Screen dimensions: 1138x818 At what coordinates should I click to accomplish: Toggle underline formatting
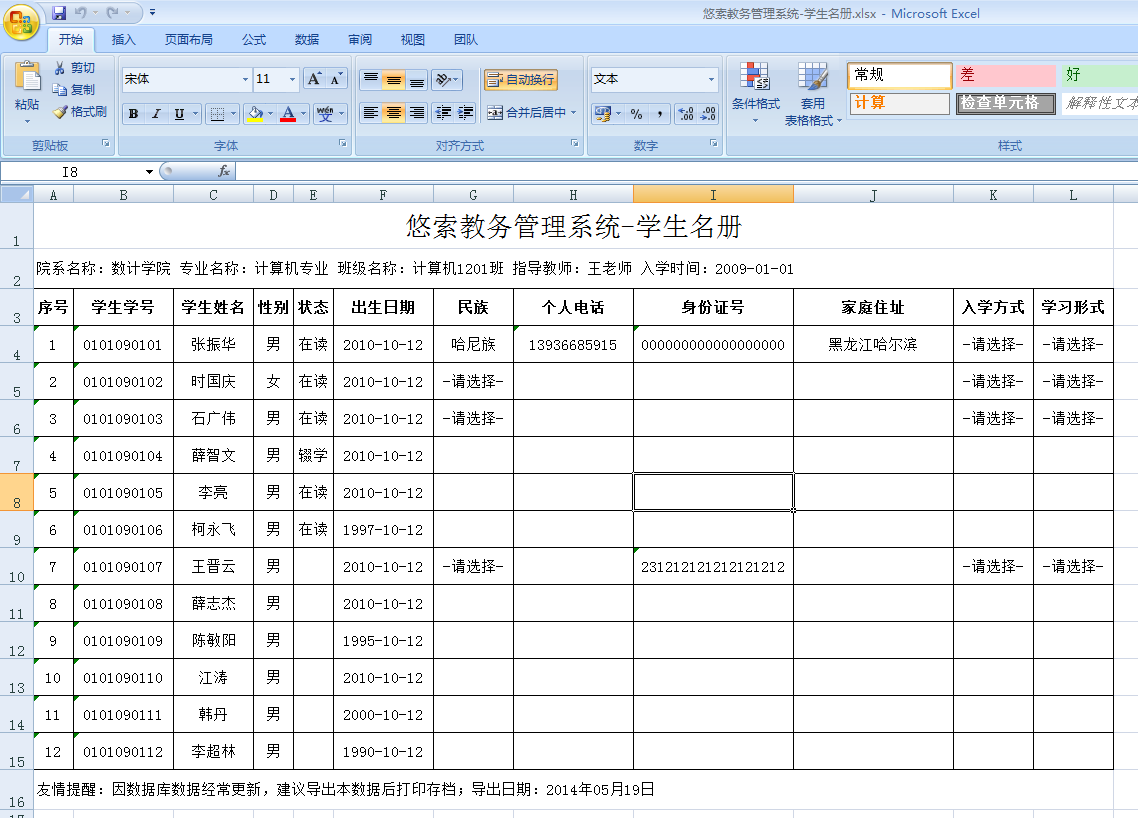179,113
